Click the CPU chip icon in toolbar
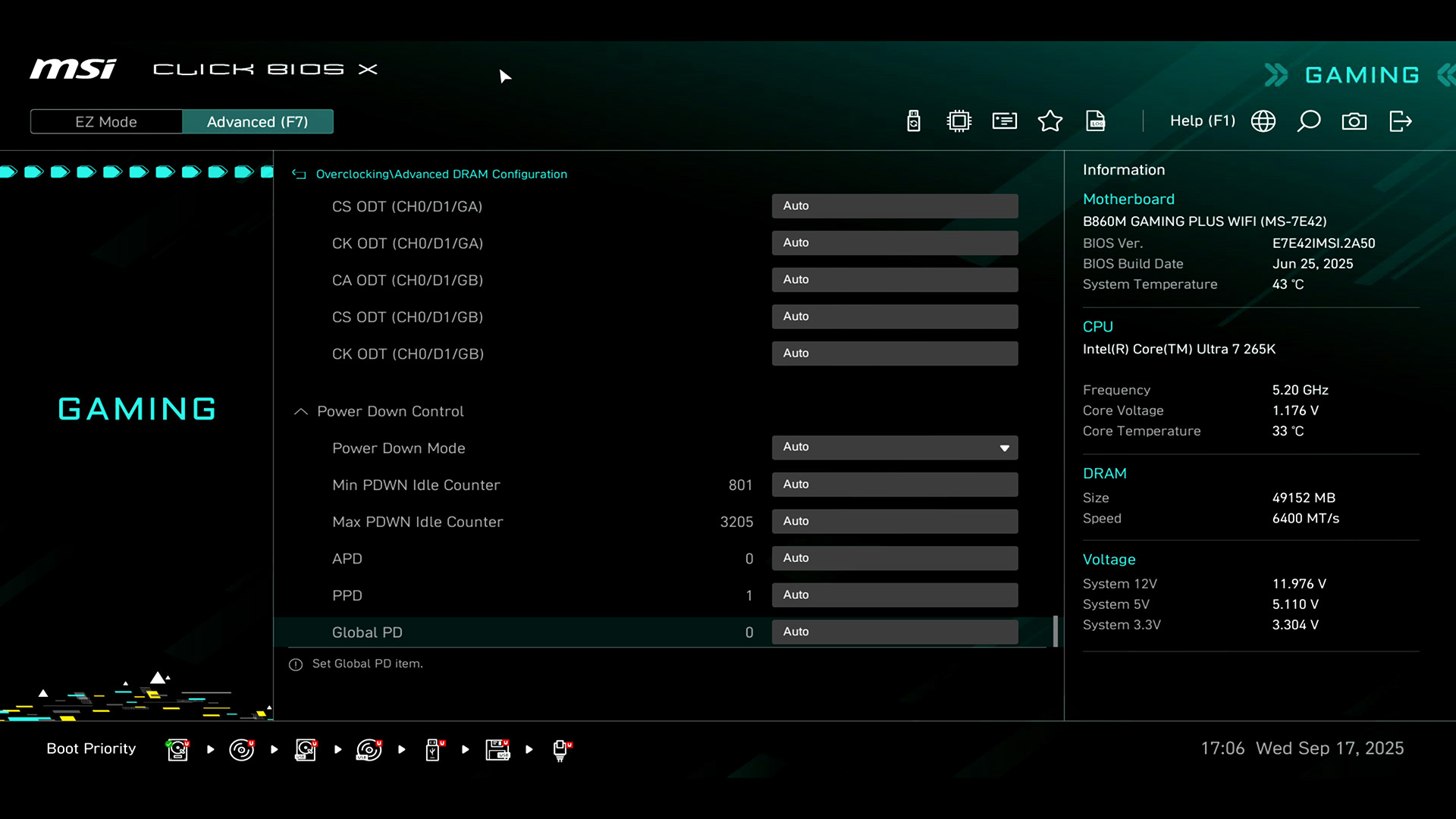Viewport: 1456px width, 819px height. tap(959, 121)
